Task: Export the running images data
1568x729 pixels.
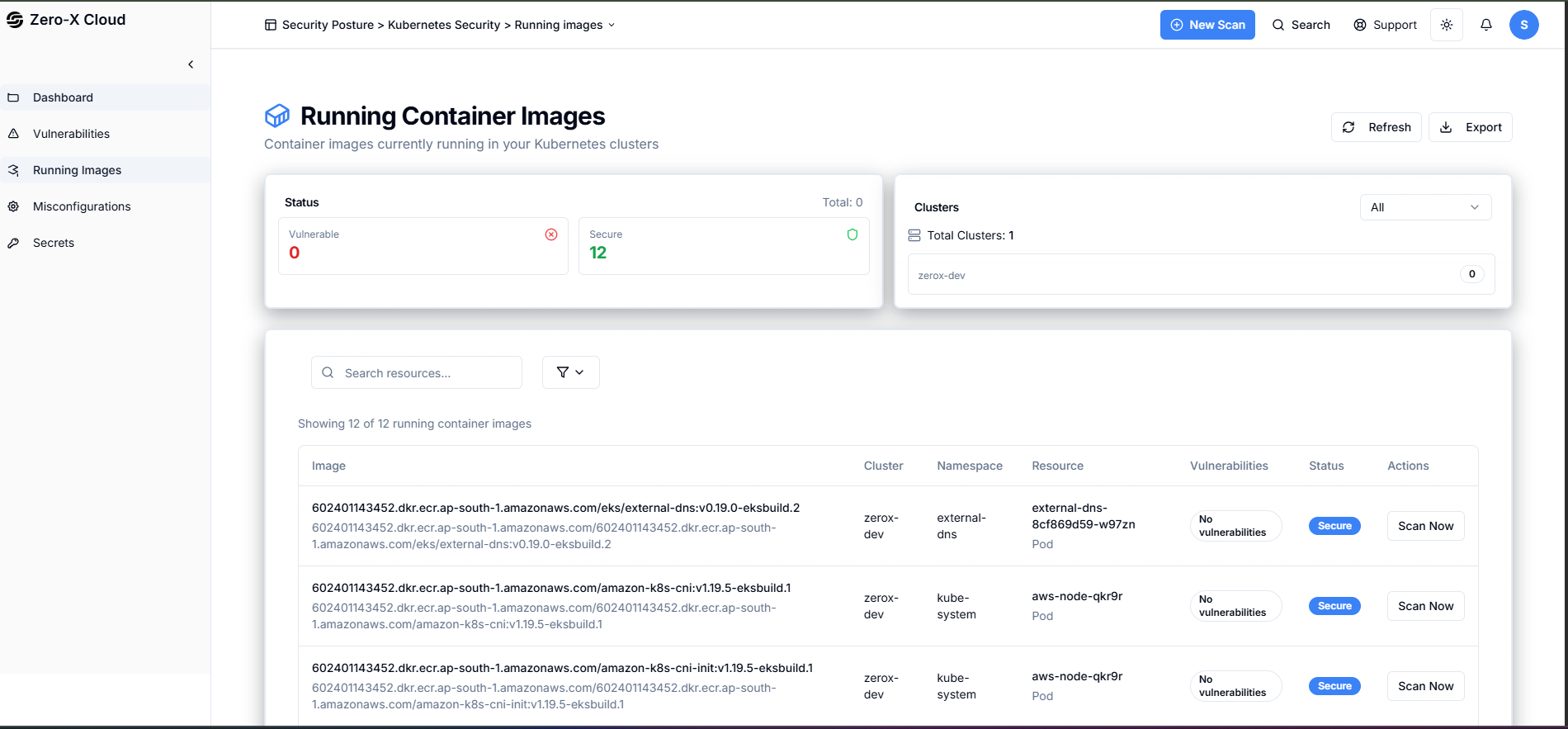Action: tap(1471, 127)
